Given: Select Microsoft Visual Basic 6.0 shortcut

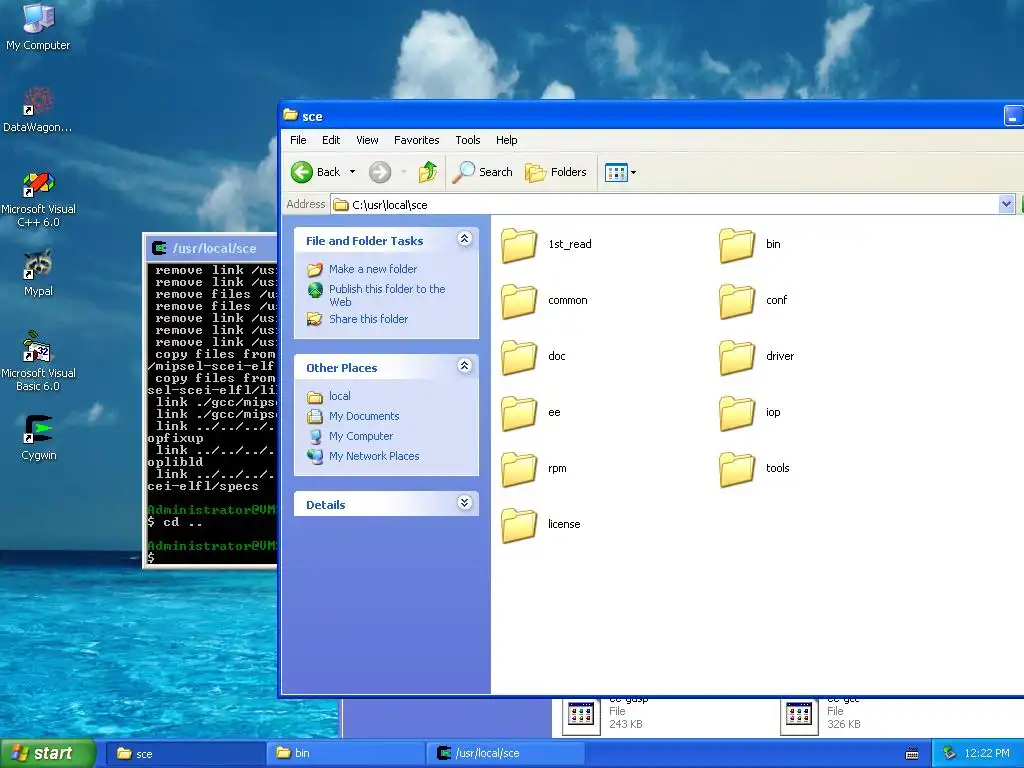Looking at the screenshot, I should (x=38, y=362).
